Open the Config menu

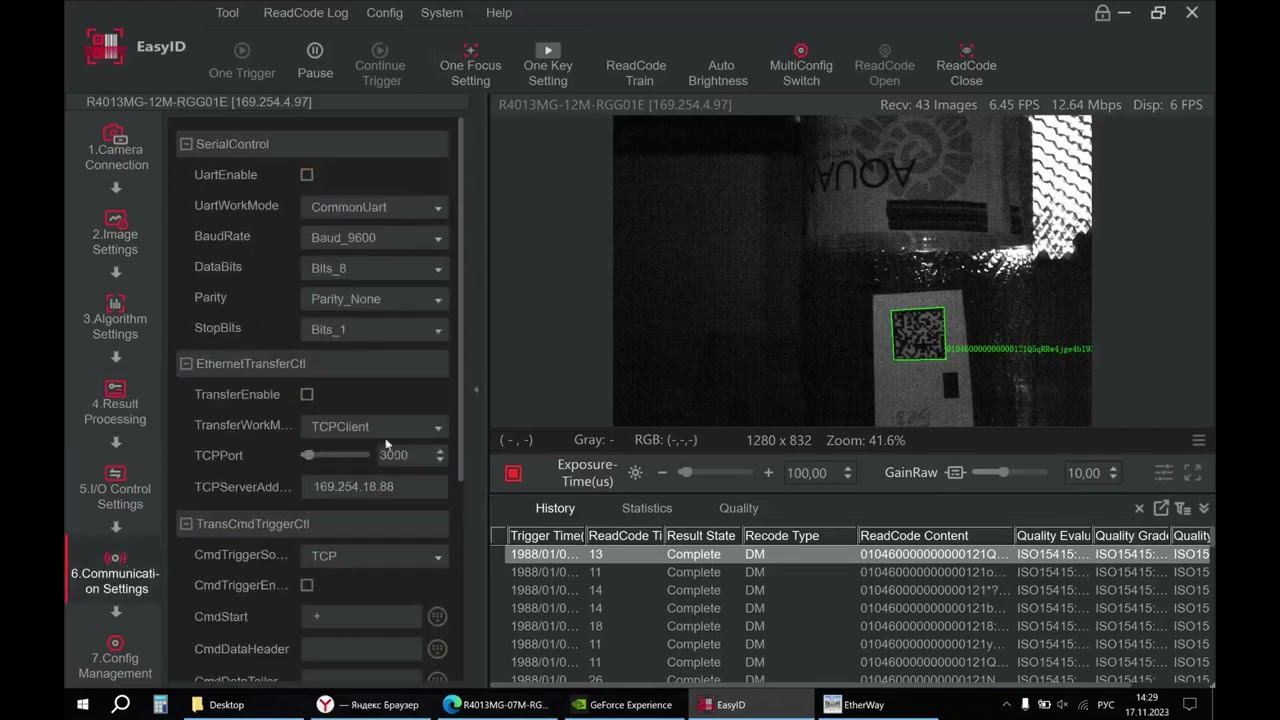385,13
